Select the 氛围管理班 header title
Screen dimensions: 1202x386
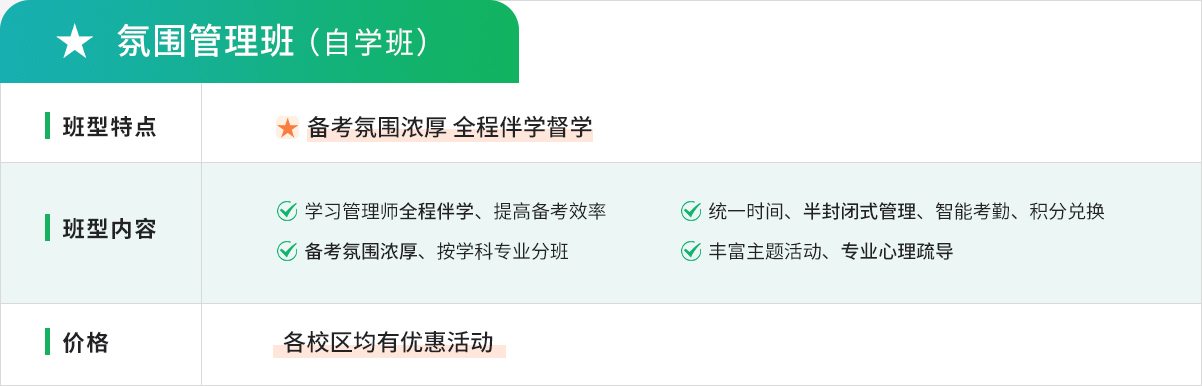(205, 42)
